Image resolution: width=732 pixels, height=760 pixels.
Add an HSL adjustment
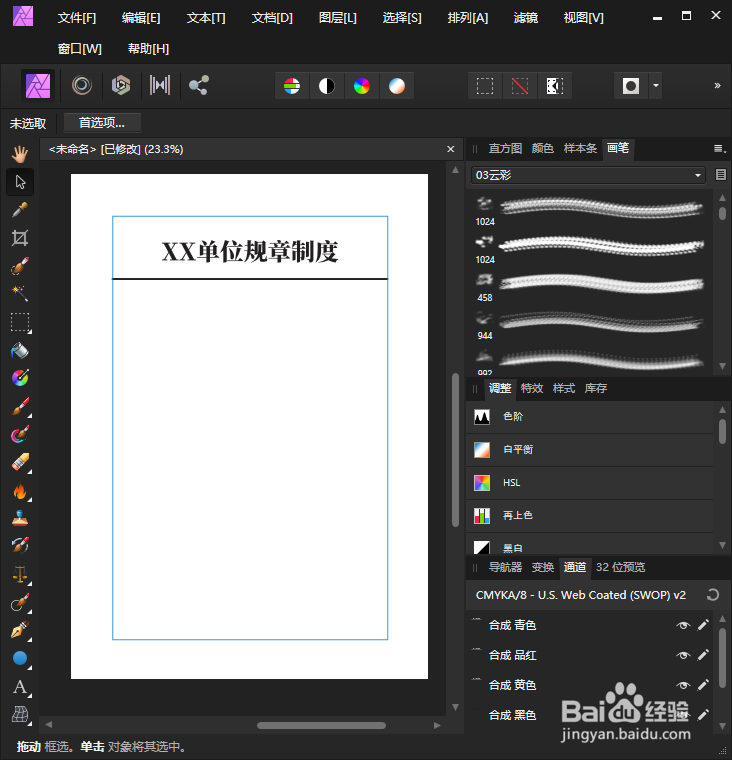point(589,483)
